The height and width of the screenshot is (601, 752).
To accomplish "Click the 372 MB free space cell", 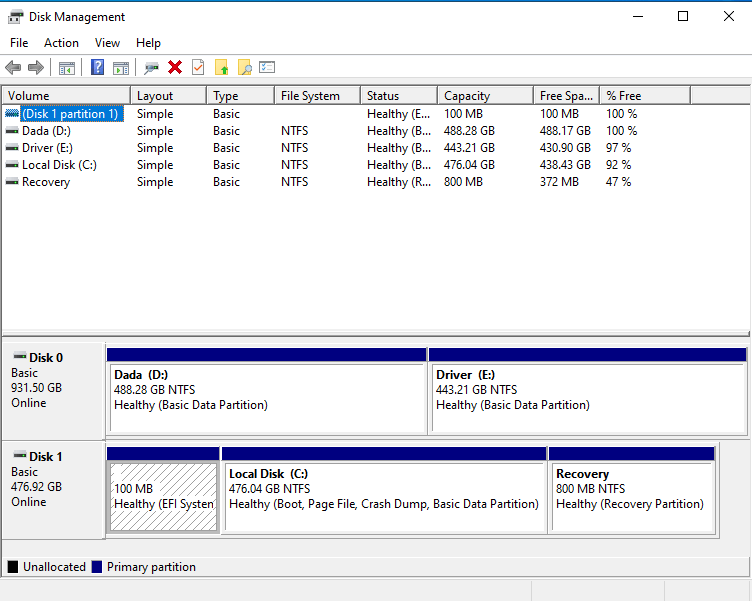I will (x=559, y=182).
